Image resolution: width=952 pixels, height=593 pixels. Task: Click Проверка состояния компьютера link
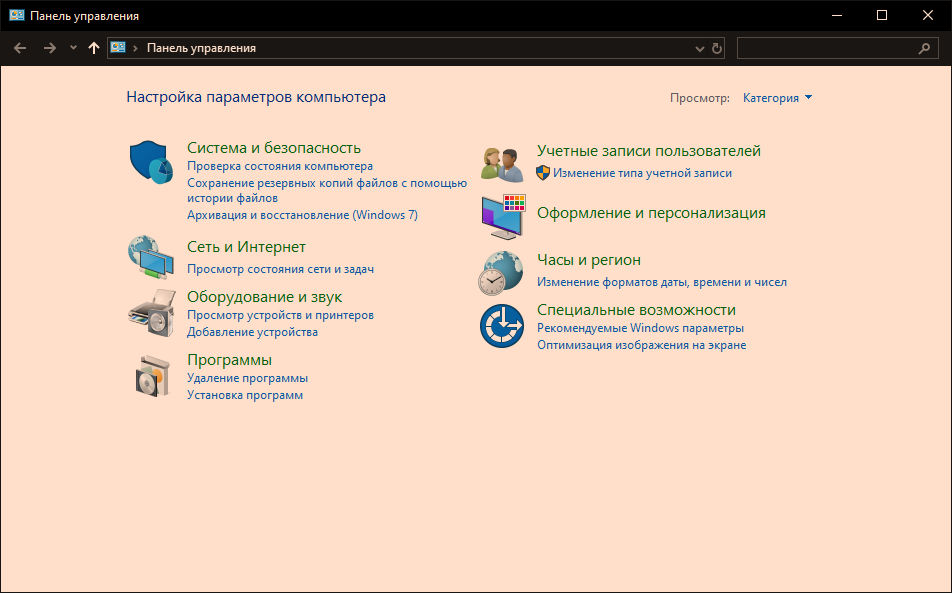(x=280, y=166)
